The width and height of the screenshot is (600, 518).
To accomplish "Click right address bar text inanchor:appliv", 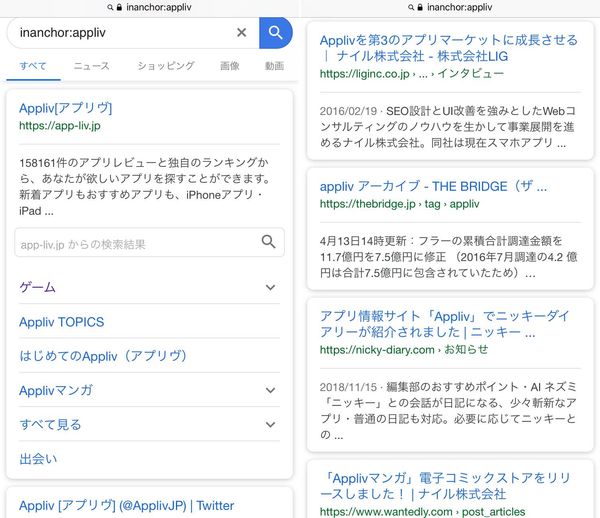I will (460, 7).
